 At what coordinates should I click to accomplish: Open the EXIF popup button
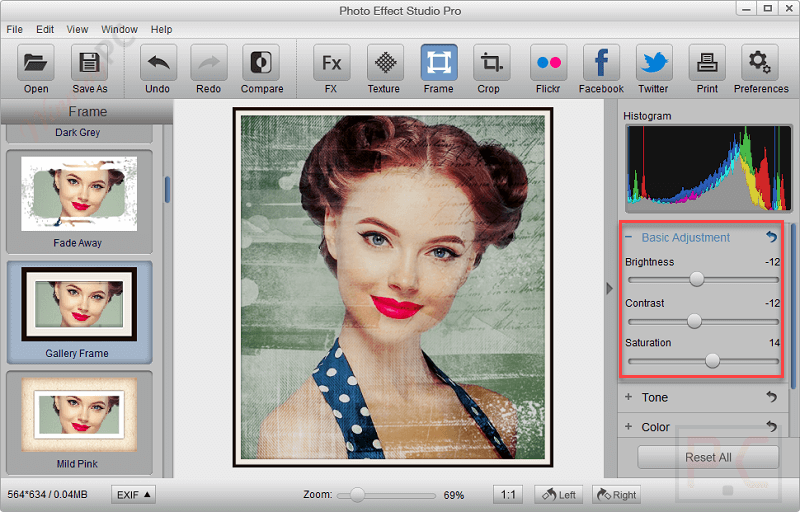tap(133, 494)
